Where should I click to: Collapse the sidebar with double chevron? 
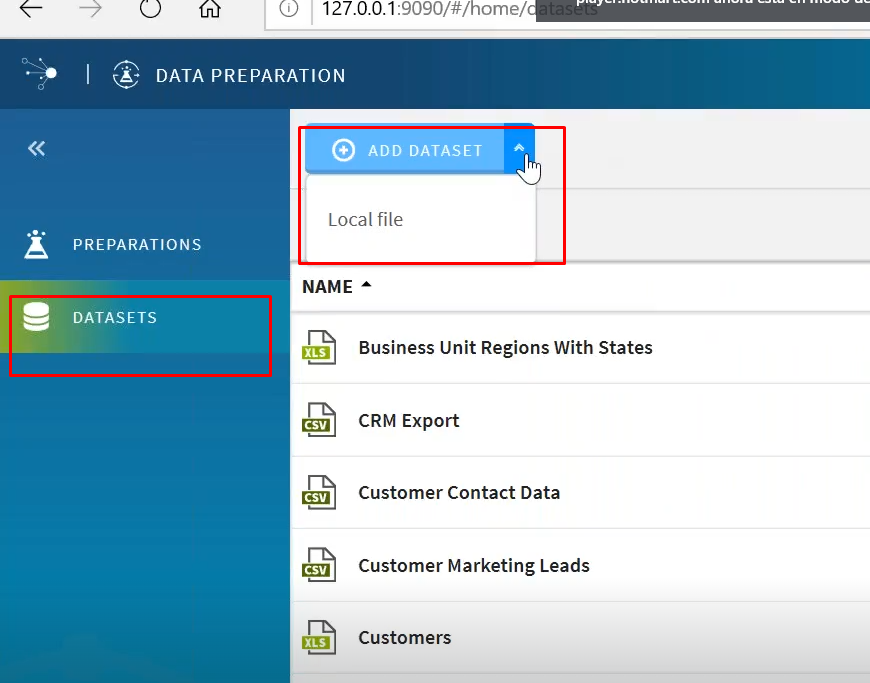tap(37, 148)
